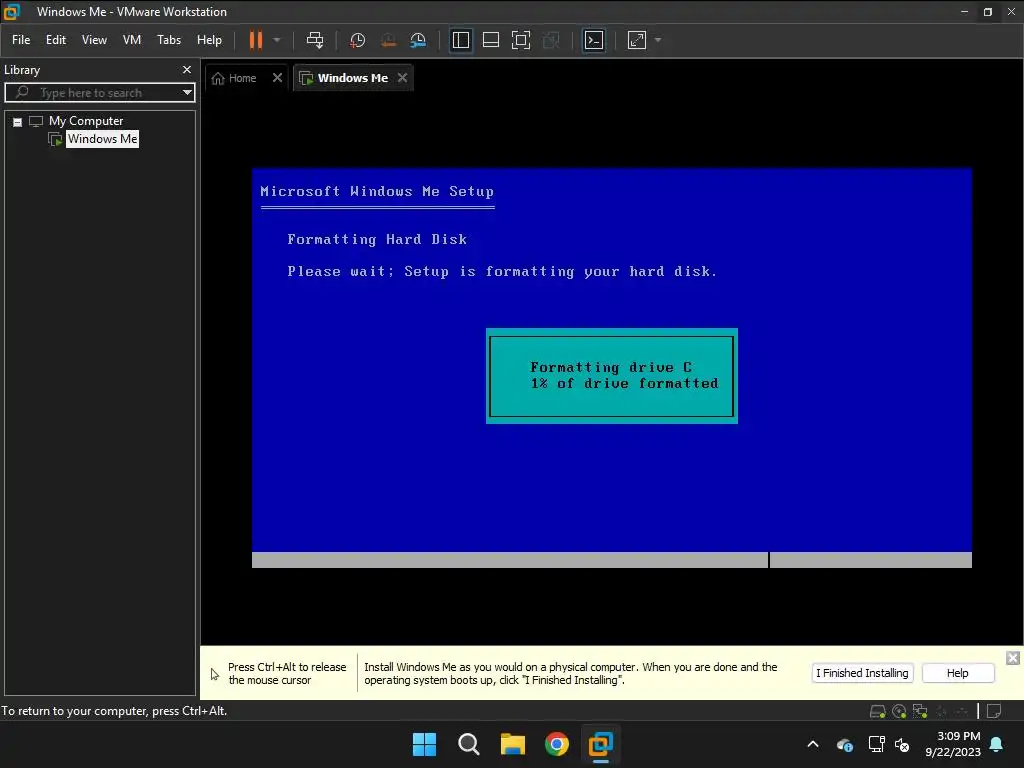Click the network adapter status icon
1024x768 pixels.
[920, 711]
